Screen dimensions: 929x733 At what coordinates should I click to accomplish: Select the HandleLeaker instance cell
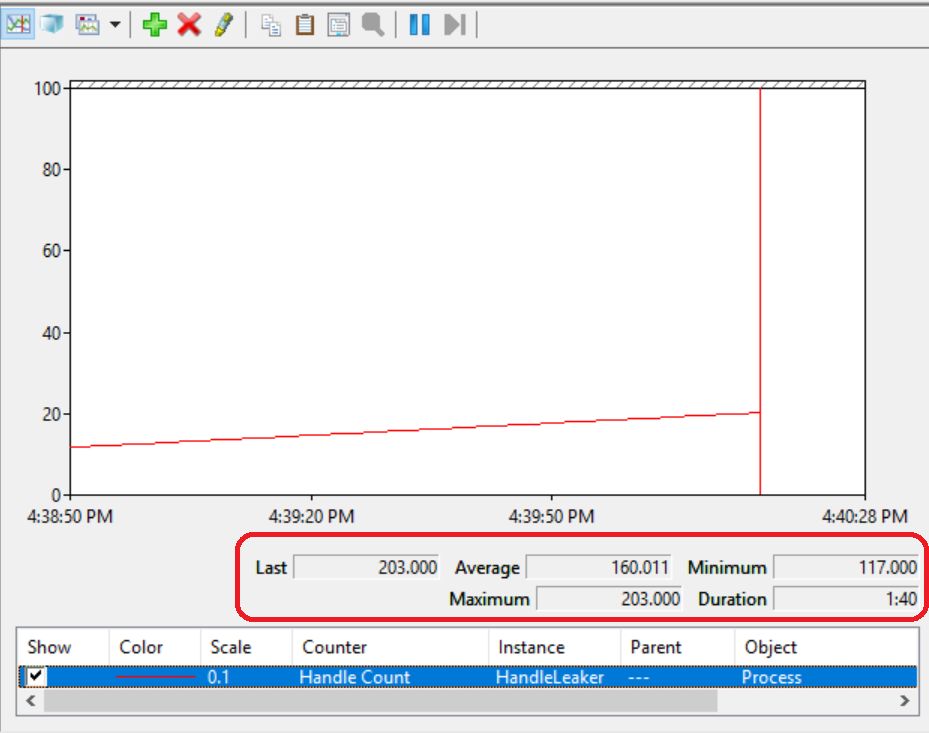pos(549,677)
